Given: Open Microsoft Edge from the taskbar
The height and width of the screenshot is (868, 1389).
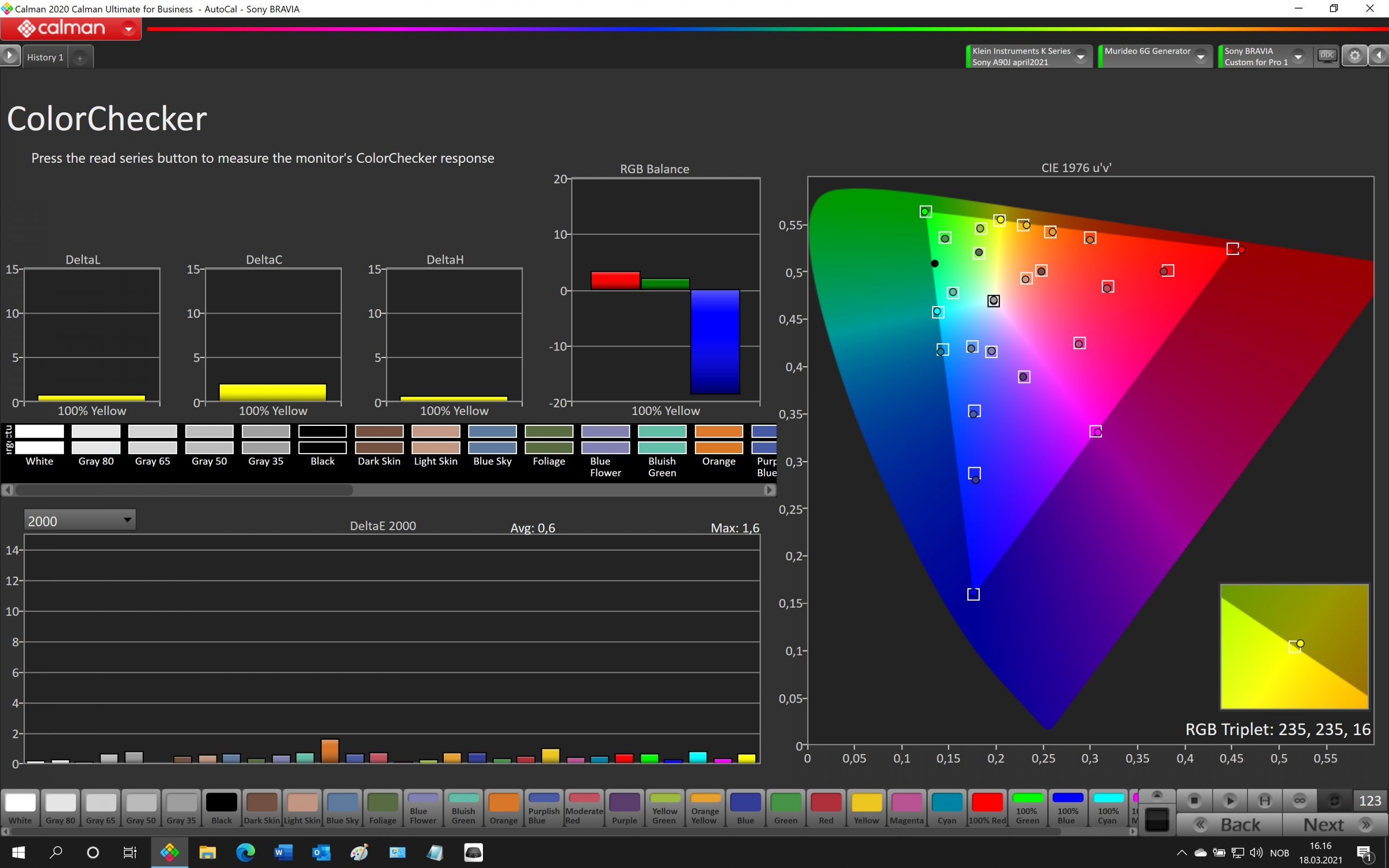Looking at the screenshot, I should 246,852.
